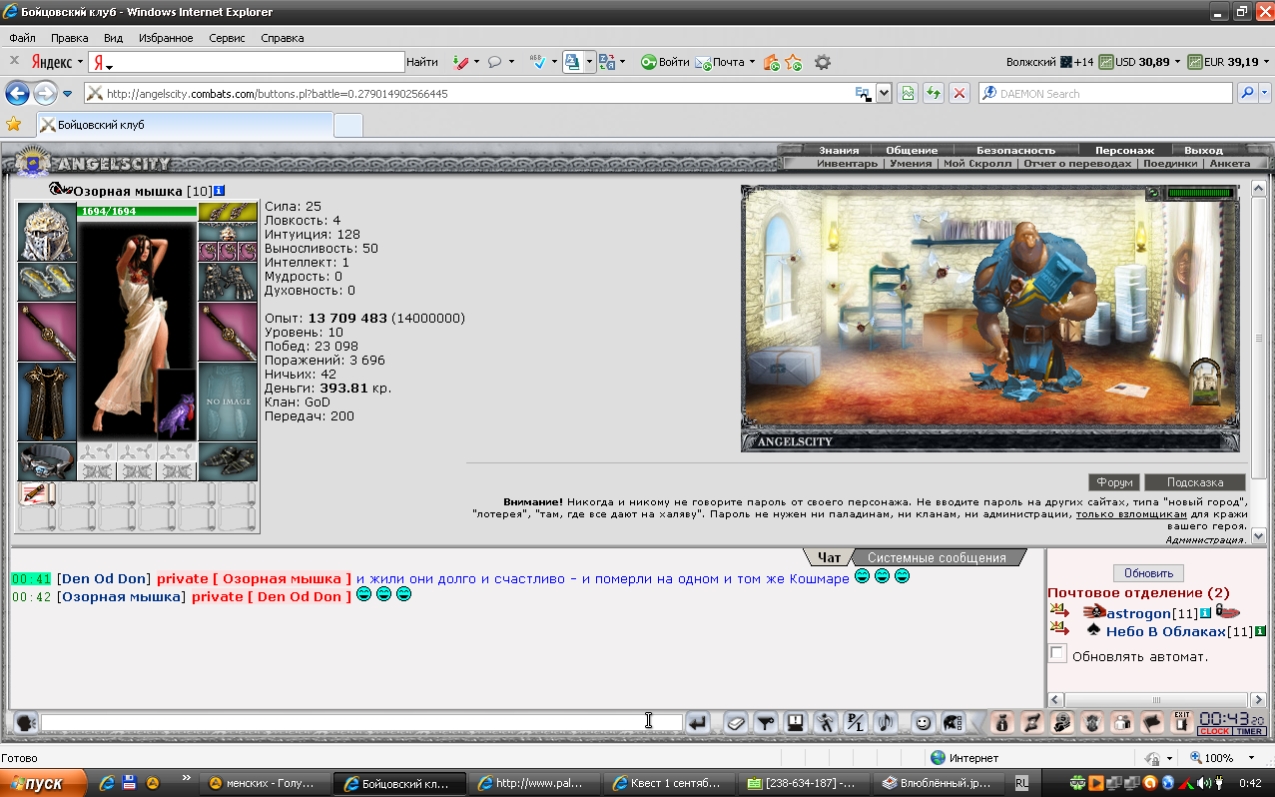Click the boots equipment slot
The height and width of the screenshot is (797, 1275).
click(228, 462)
